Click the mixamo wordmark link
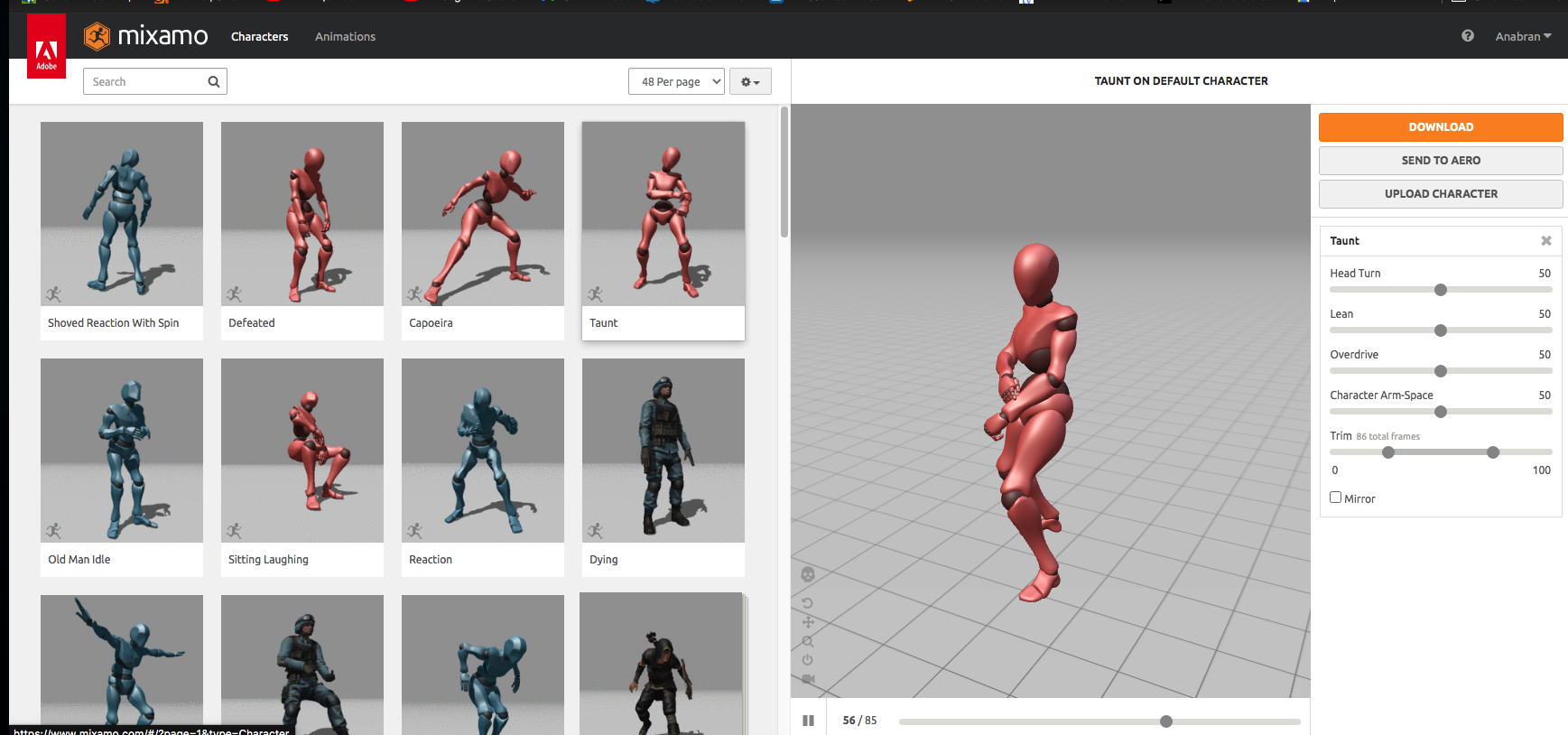This screenshot has height=735, width=1568. 162,36
